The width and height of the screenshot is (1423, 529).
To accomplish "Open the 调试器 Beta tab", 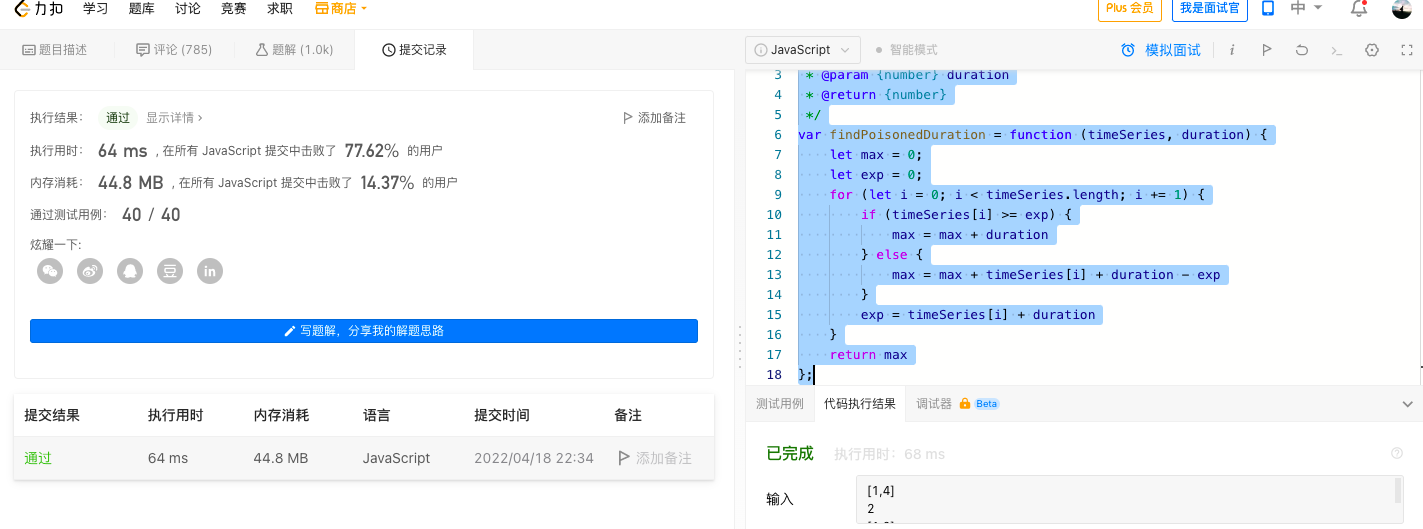I will click(x=957, y=404).
